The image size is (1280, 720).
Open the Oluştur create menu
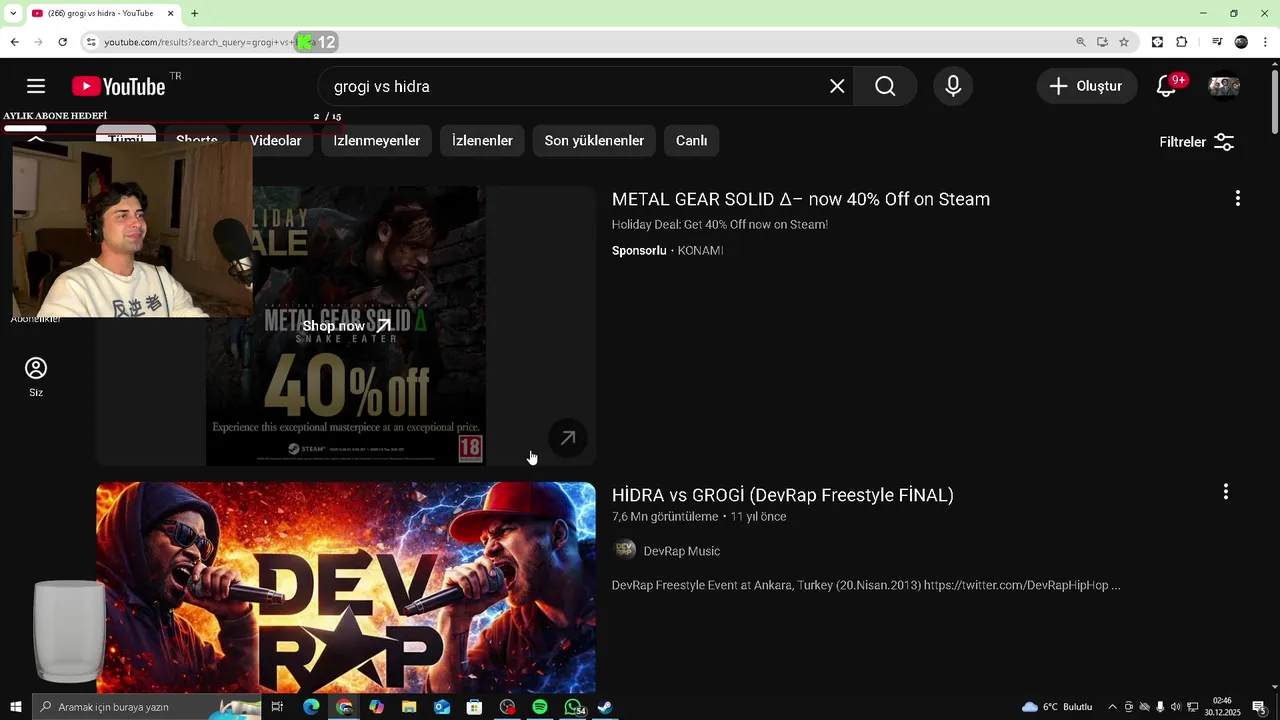1086,86
